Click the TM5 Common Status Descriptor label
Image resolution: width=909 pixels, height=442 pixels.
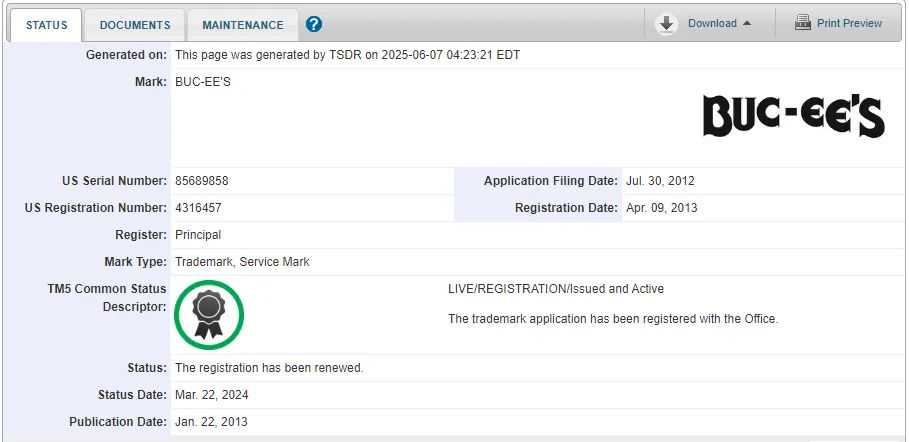pos(107,298)
